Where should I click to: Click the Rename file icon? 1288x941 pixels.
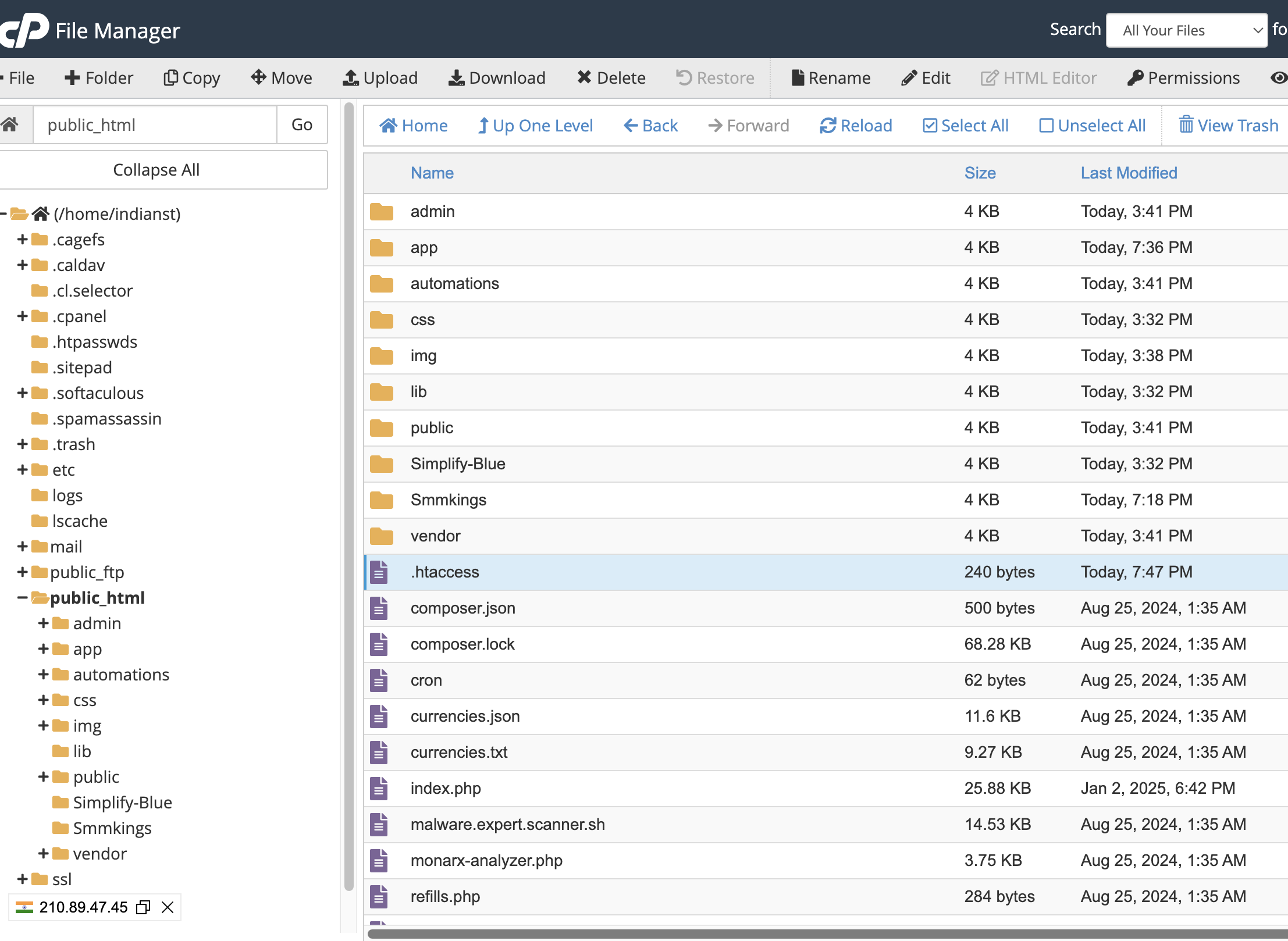coord(798,78)
